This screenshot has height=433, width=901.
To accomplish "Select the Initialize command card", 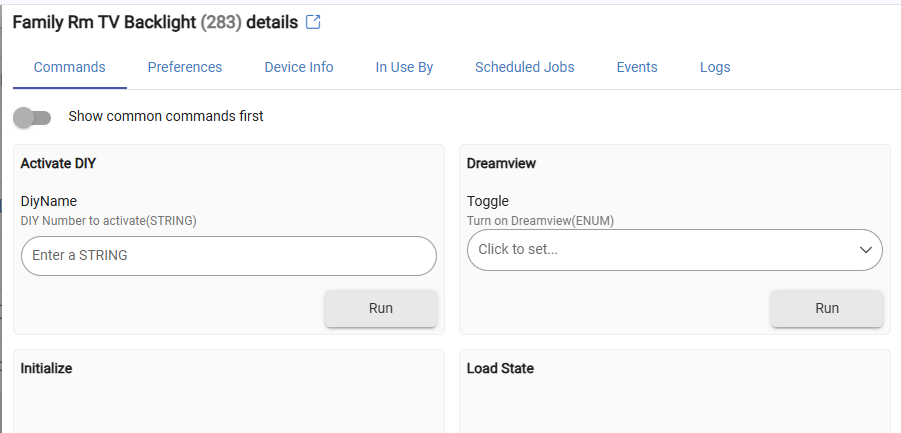I will (x=229, y=391).
